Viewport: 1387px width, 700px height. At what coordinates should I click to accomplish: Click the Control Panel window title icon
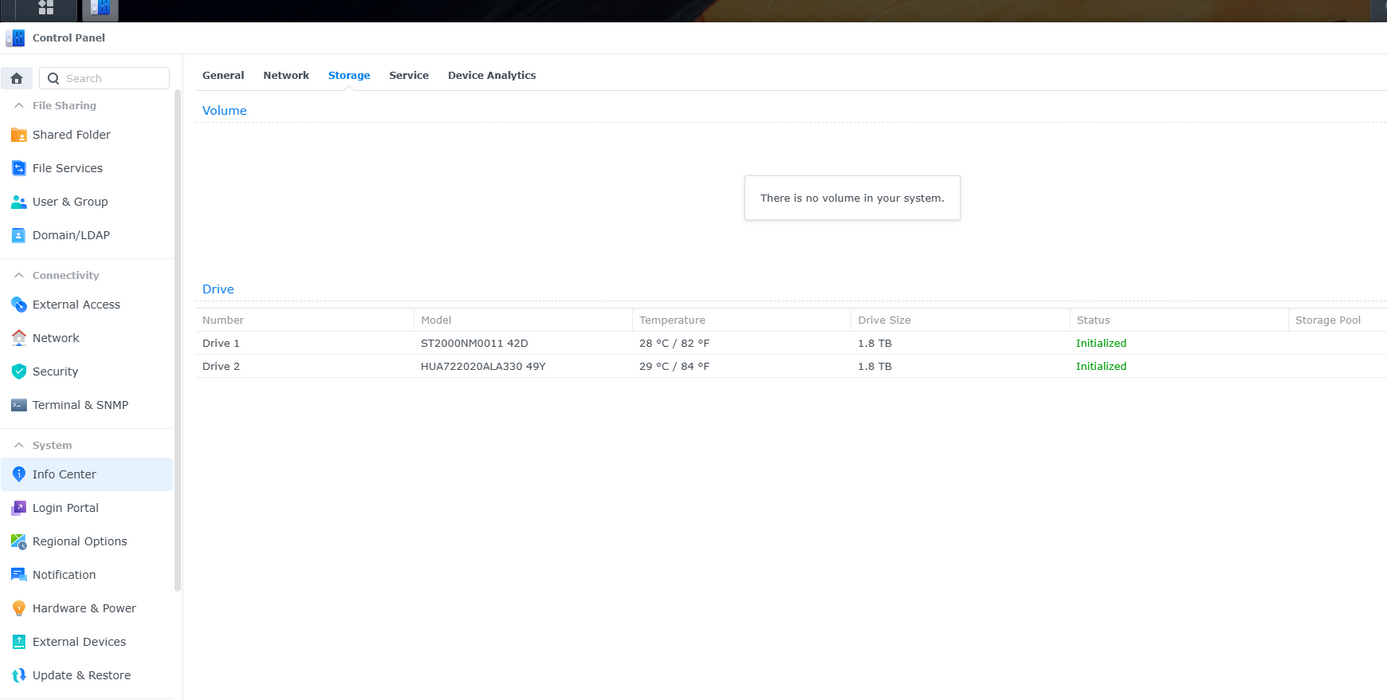point(15,38)
